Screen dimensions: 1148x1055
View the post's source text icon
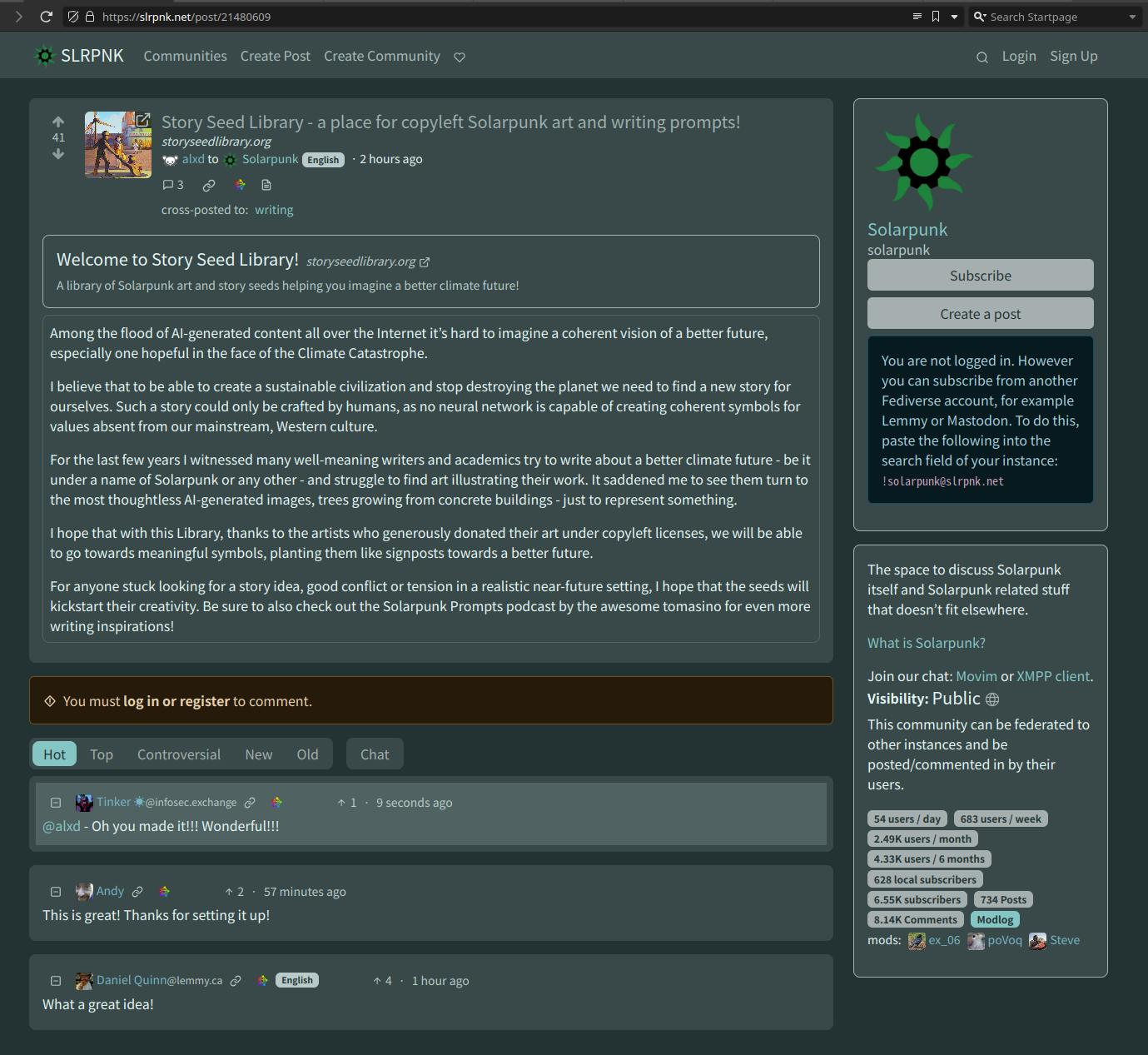tap(266, 185)
